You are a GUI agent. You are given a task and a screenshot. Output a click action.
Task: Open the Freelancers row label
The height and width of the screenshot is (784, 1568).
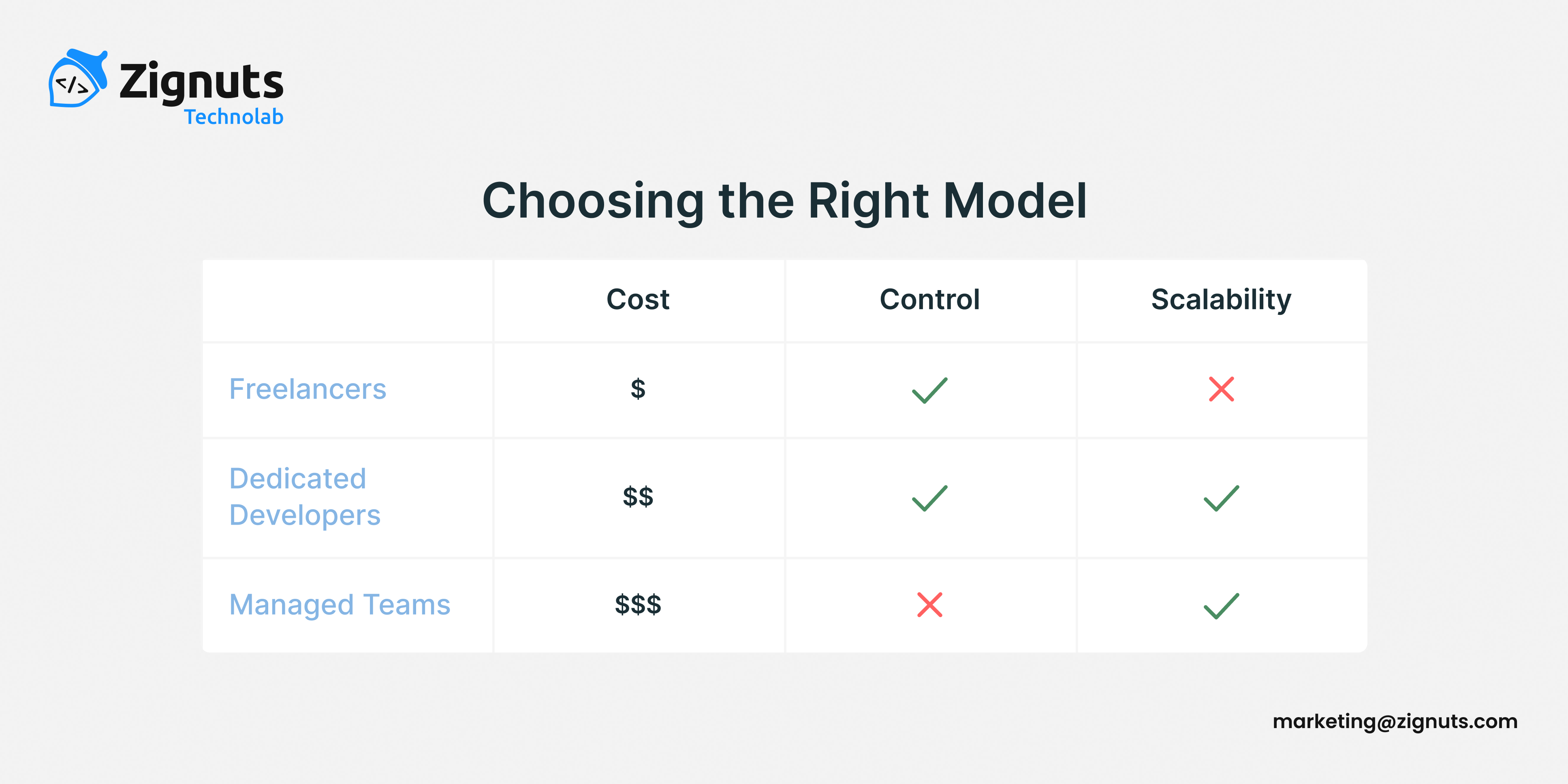point(308,389)
